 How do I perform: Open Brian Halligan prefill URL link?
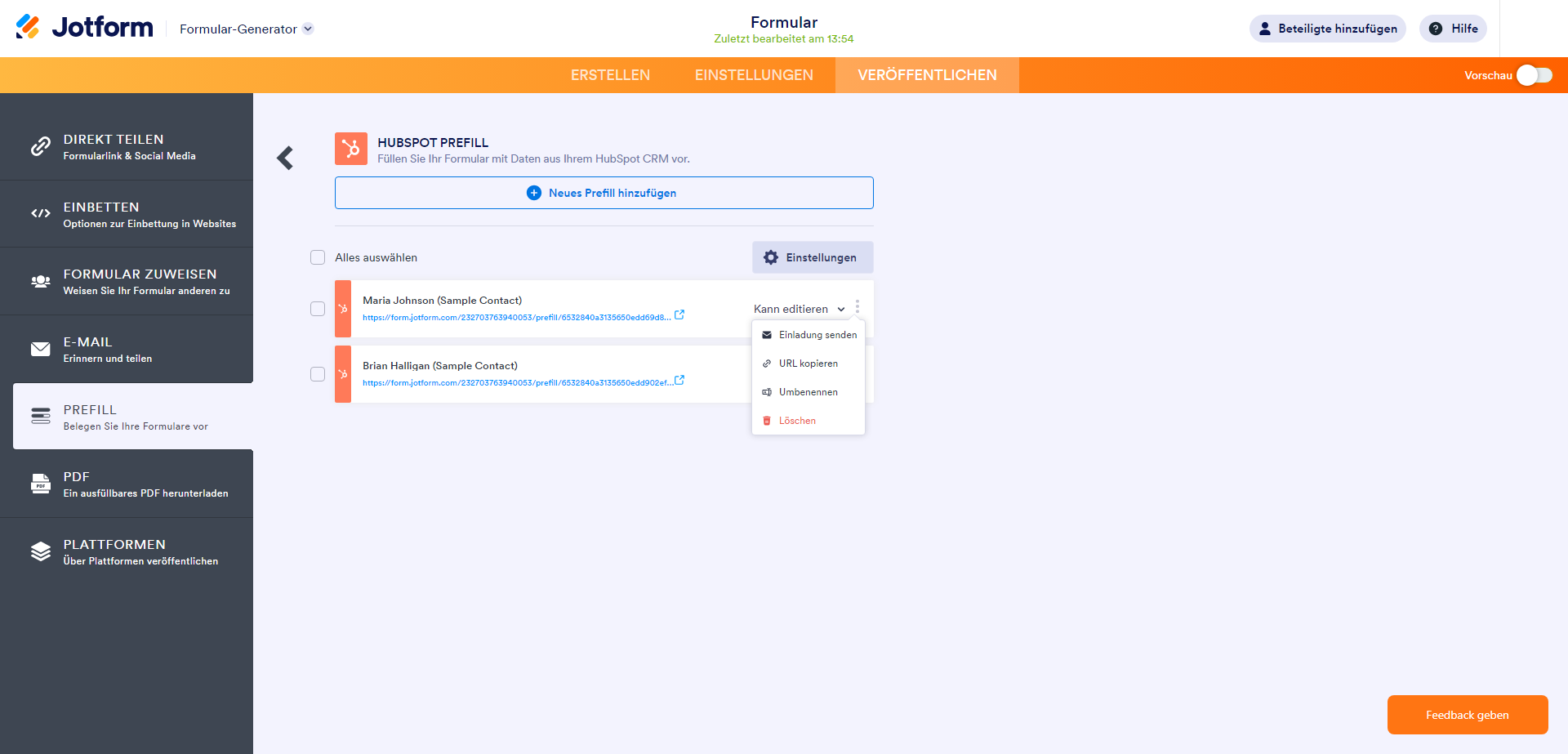click(518, 383)
